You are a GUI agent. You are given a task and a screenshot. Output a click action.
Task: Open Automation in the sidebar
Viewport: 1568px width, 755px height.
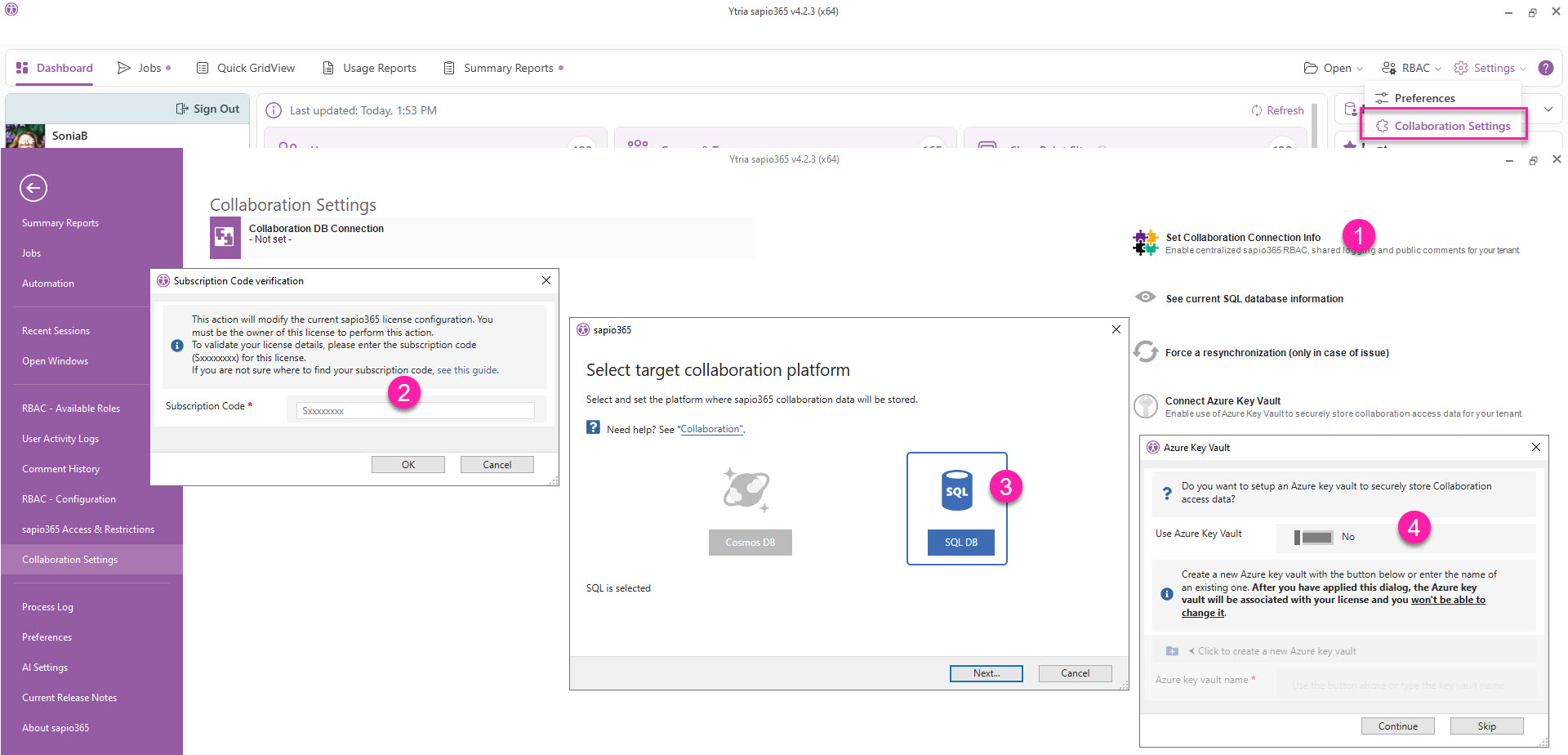tap(48, 284)
